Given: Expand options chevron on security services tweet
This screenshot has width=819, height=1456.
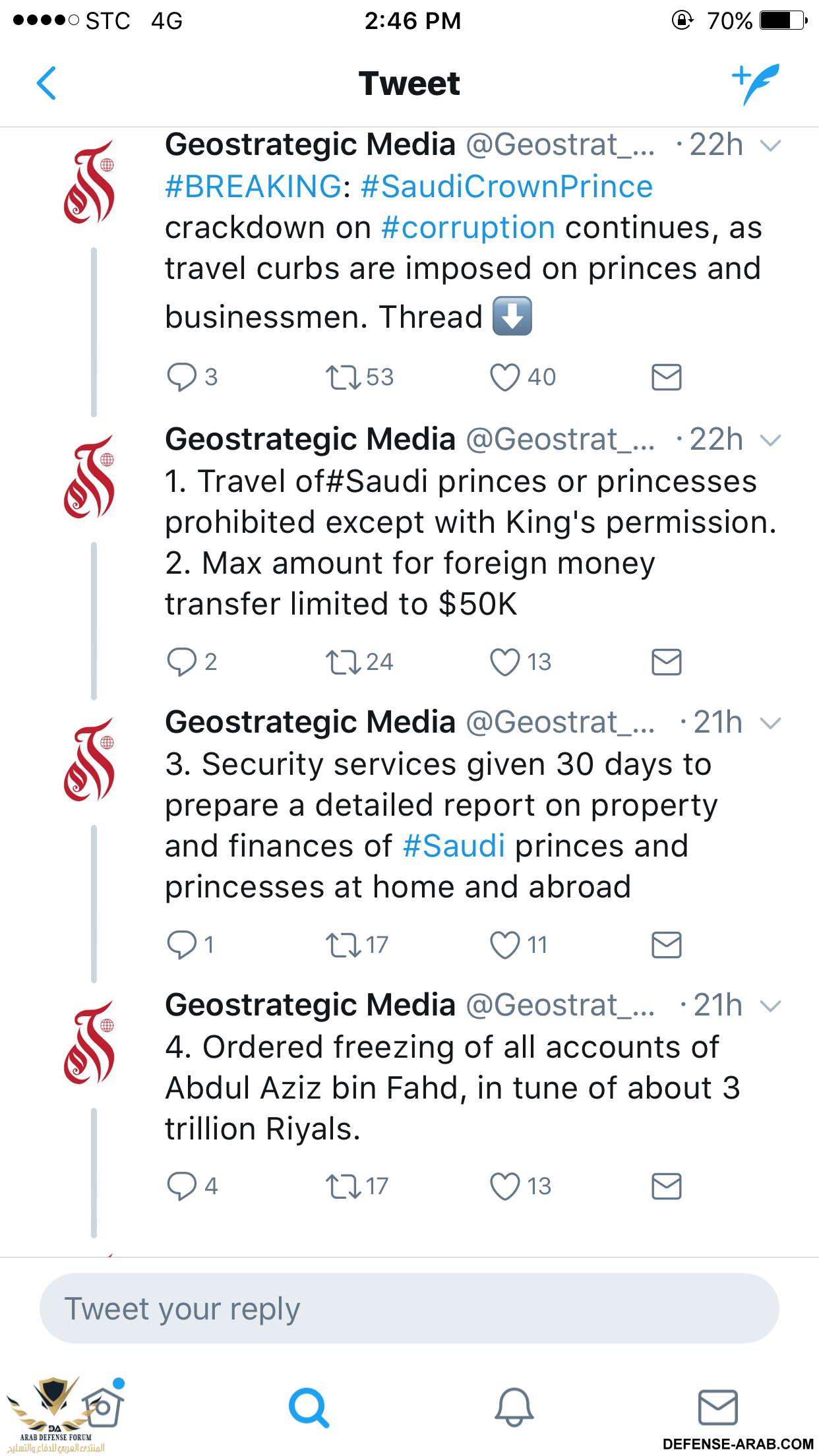Looking at the screenshot, I should 770,723.
